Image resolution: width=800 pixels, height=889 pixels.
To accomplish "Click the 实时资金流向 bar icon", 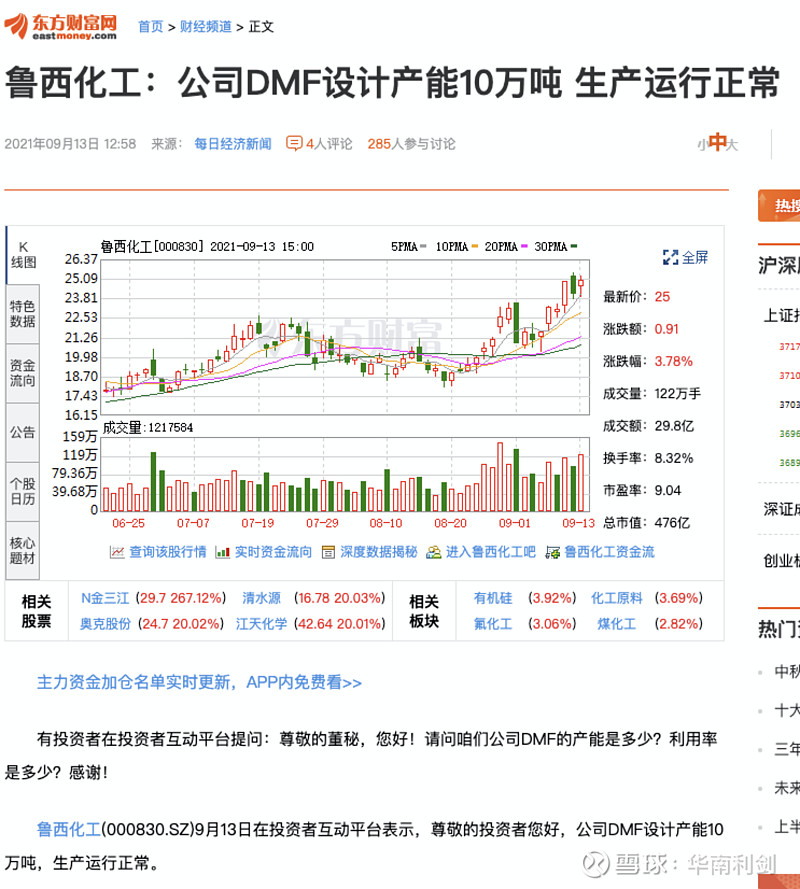I will point(222,552).
